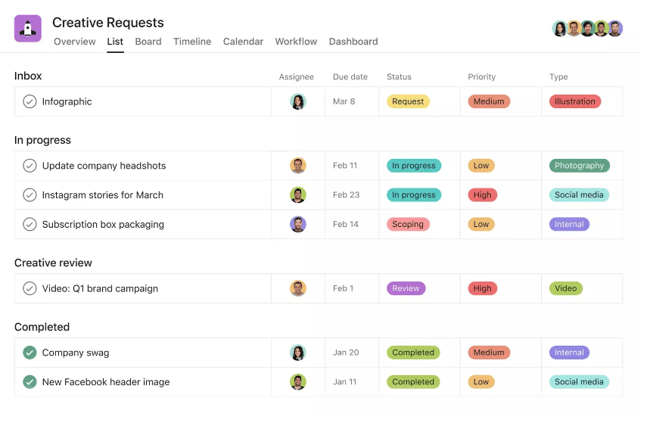Click assignee avatar for Video: Q1 brand campaign

coord(298,288)
